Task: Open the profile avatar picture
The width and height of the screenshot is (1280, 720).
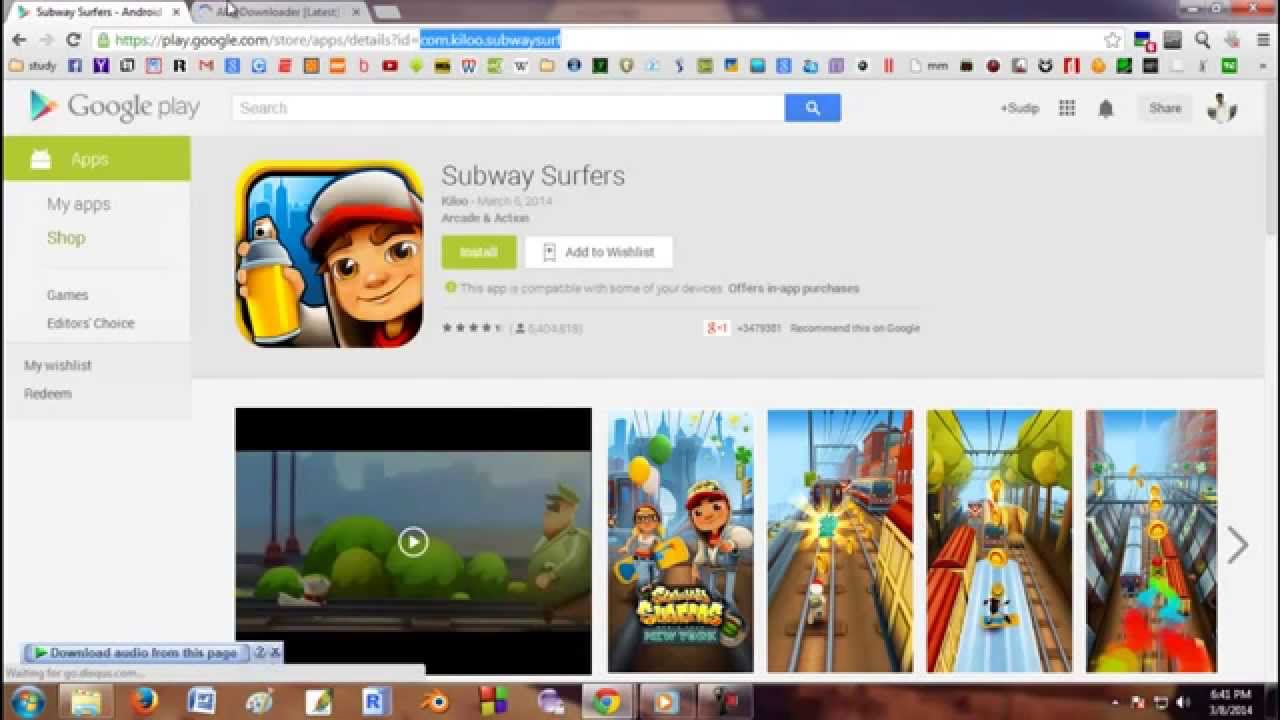Action: (1222, 108)
